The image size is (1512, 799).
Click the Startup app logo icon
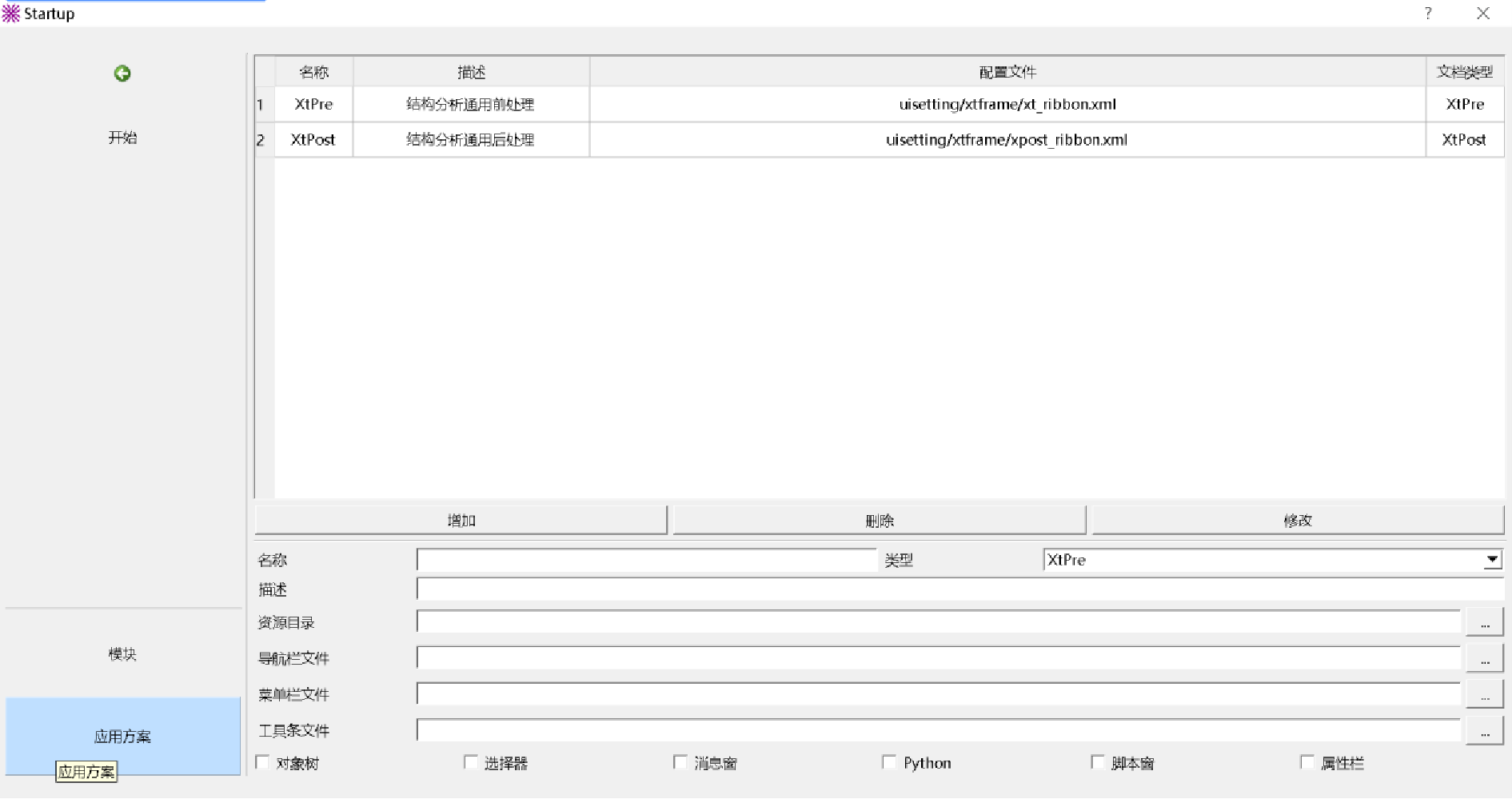[11, 14]
